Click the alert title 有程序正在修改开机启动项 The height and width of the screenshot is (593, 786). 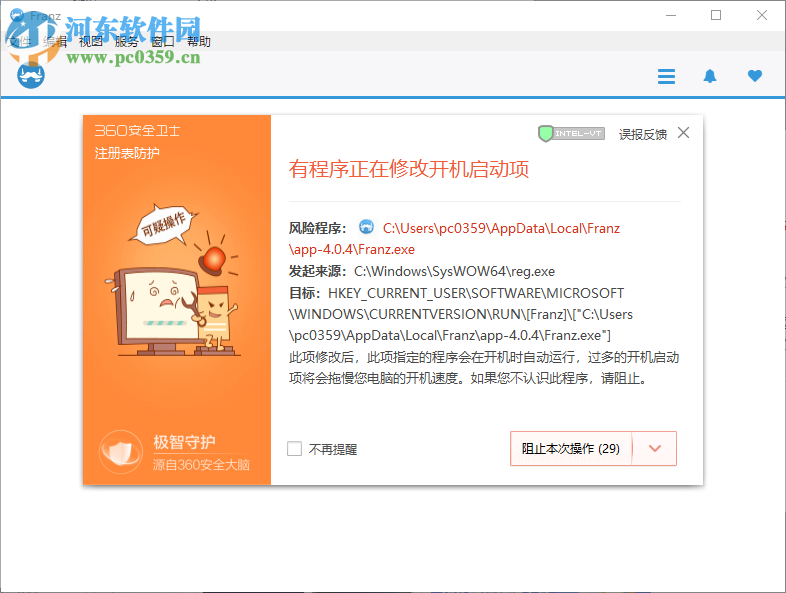click(x=409, y=169)
